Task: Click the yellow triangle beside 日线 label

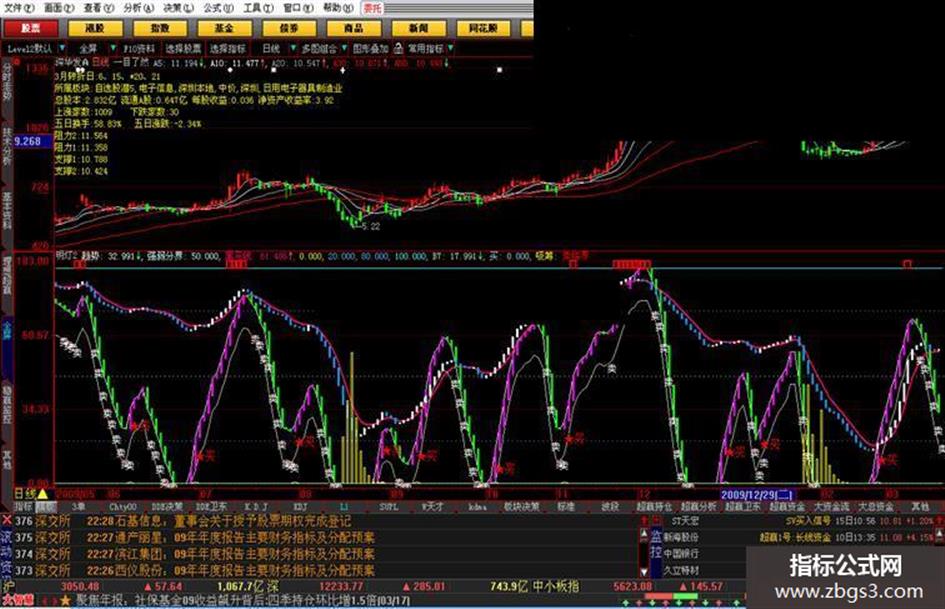Action: (43, 494)
